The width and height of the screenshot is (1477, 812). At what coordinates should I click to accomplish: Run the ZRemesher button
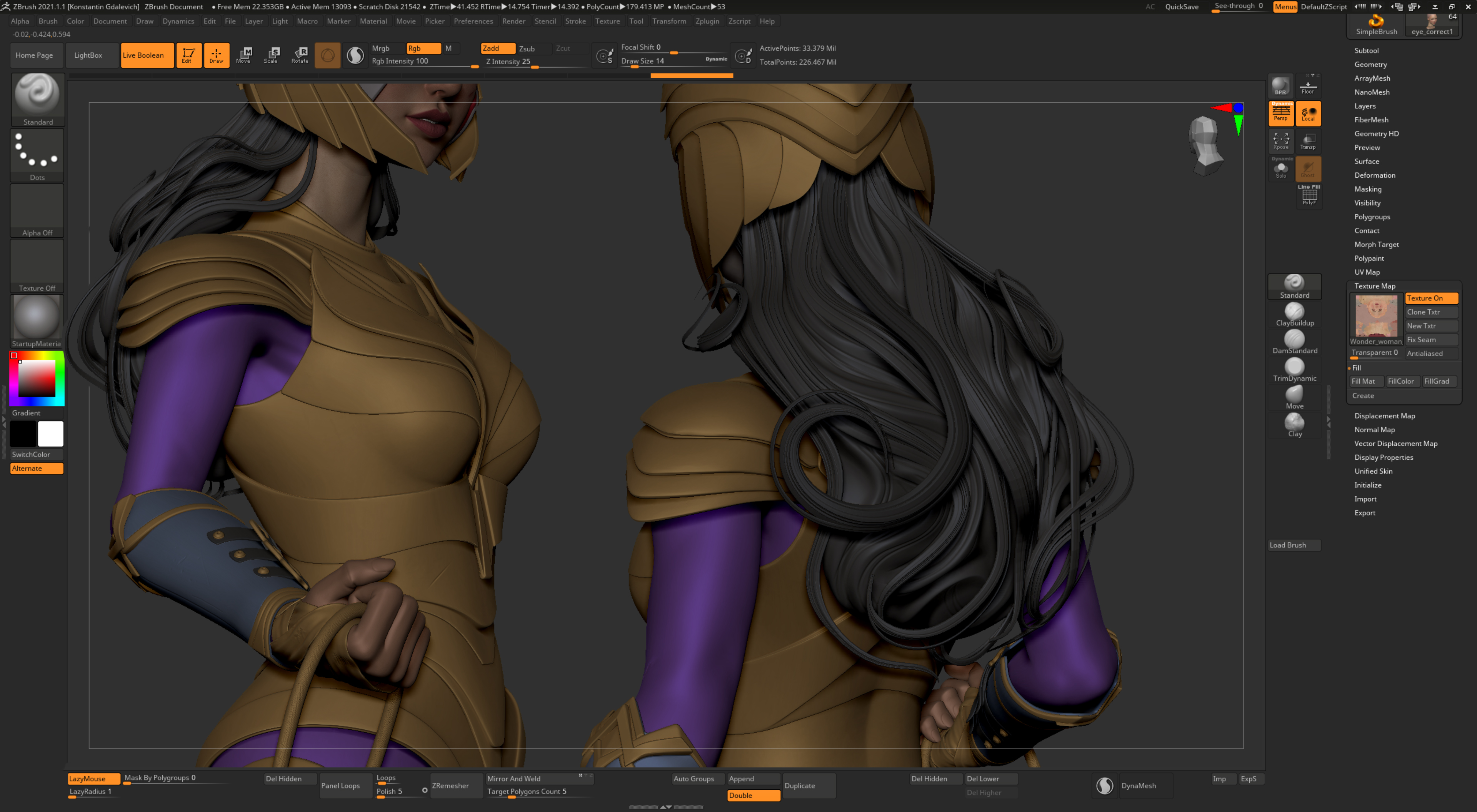tap(451, 785)
